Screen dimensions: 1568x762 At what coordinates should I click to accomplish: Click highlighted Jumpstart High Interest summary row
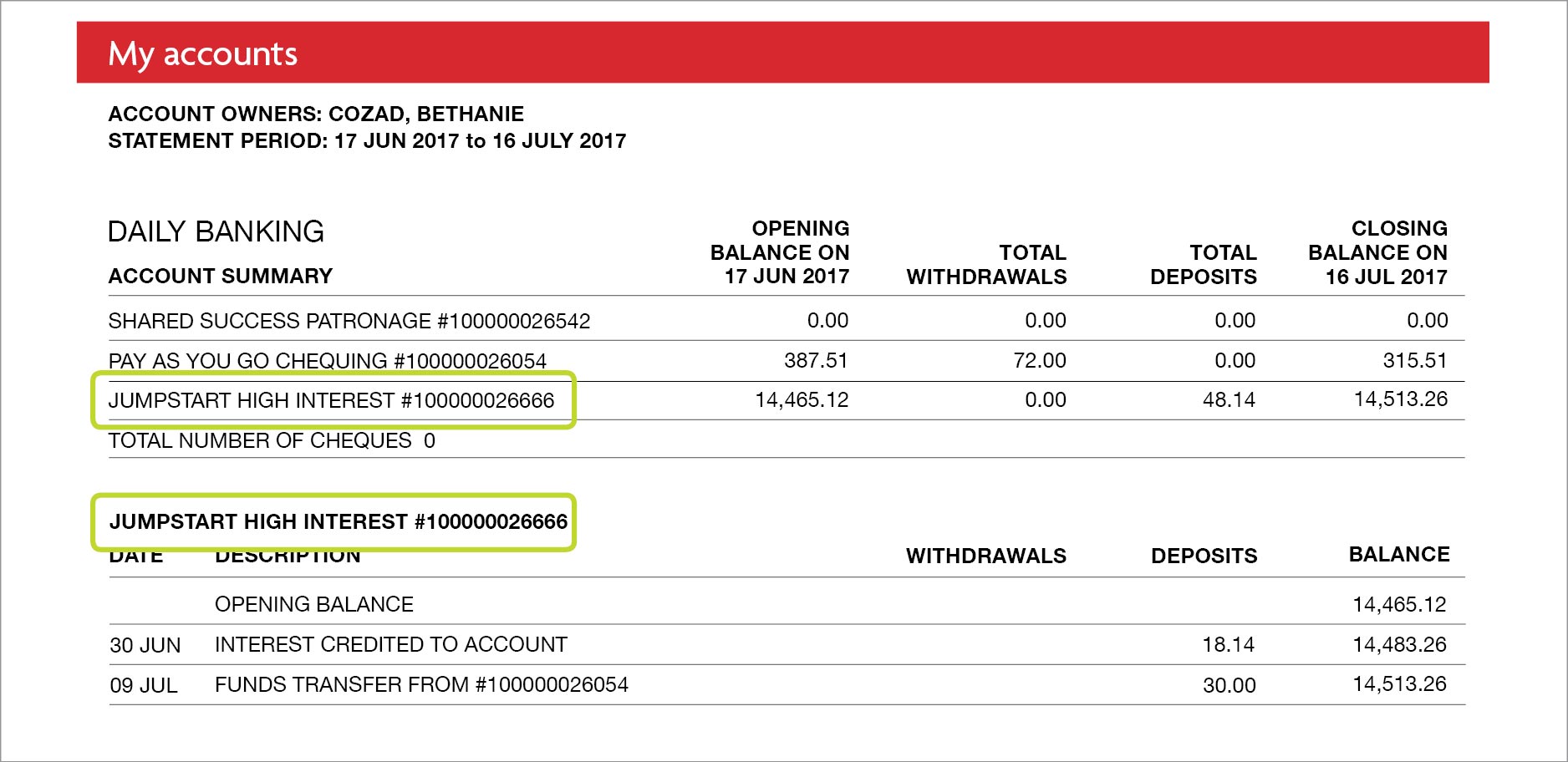331,400
